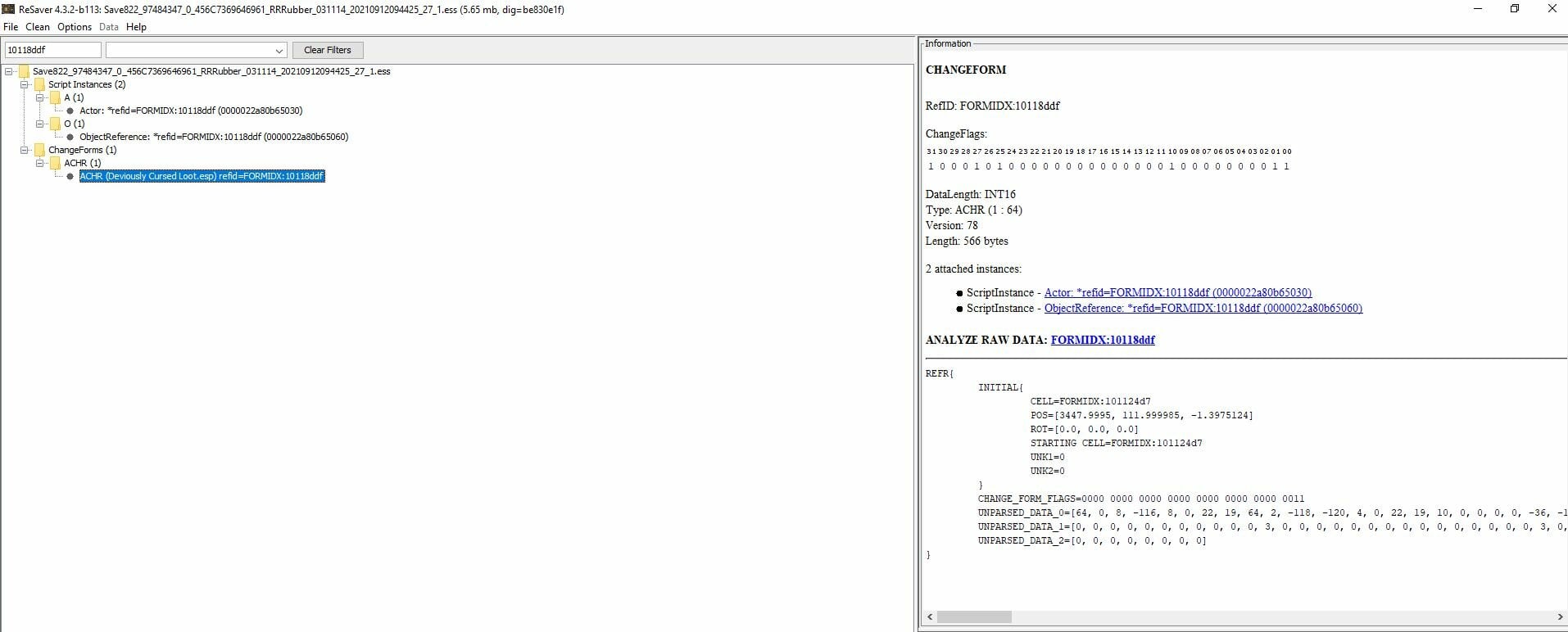Maximize or restore the ReSaver window
The height and width of the screenshot is (632, 1568).
click(1515, 9)
